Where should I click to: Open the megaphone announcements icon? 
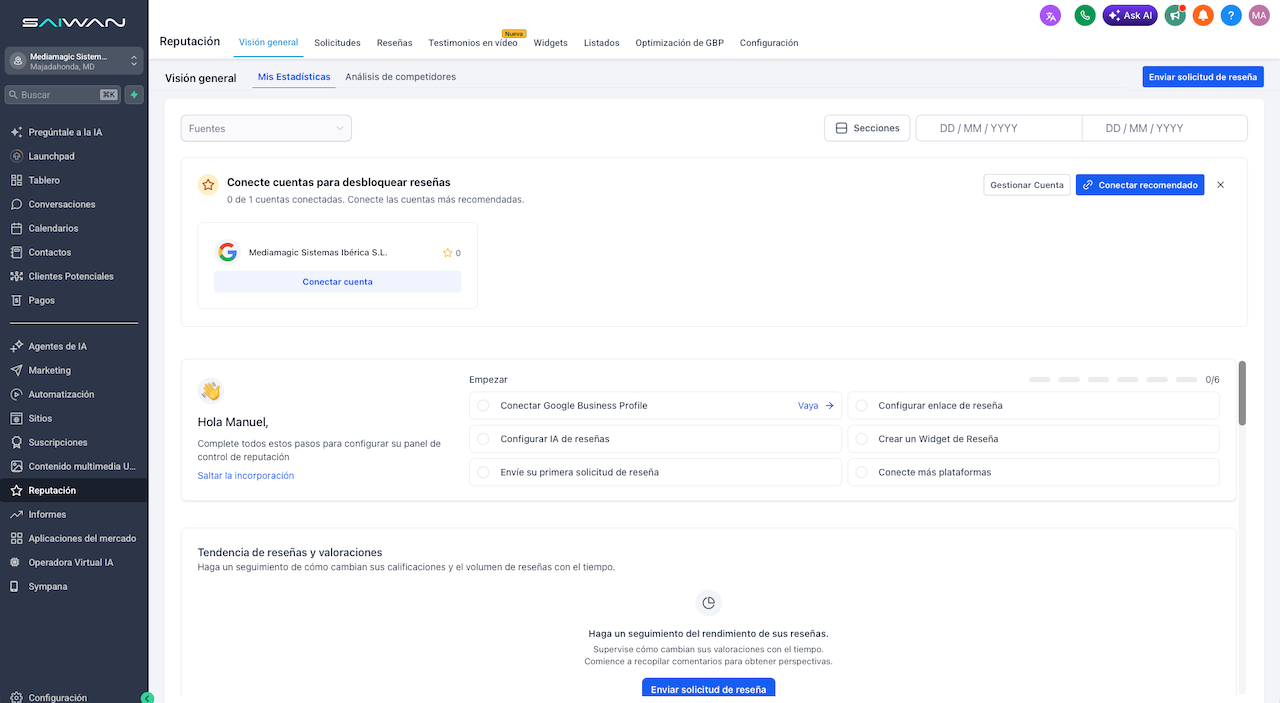(1175, 15)
